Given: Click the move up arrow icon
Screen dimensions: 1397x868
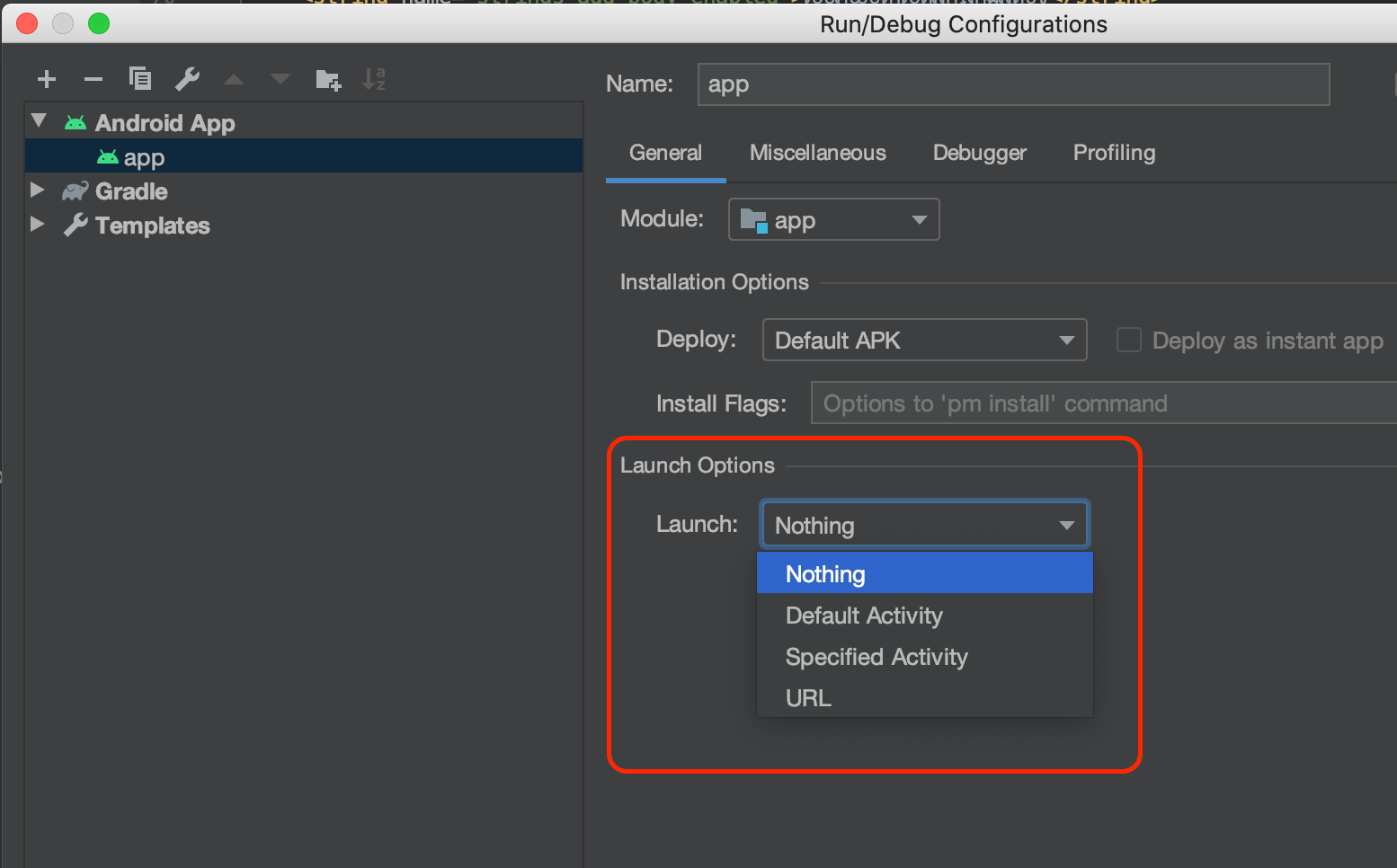Looking at the screenshot, I should pyautogui.click(x=234, y=79).
